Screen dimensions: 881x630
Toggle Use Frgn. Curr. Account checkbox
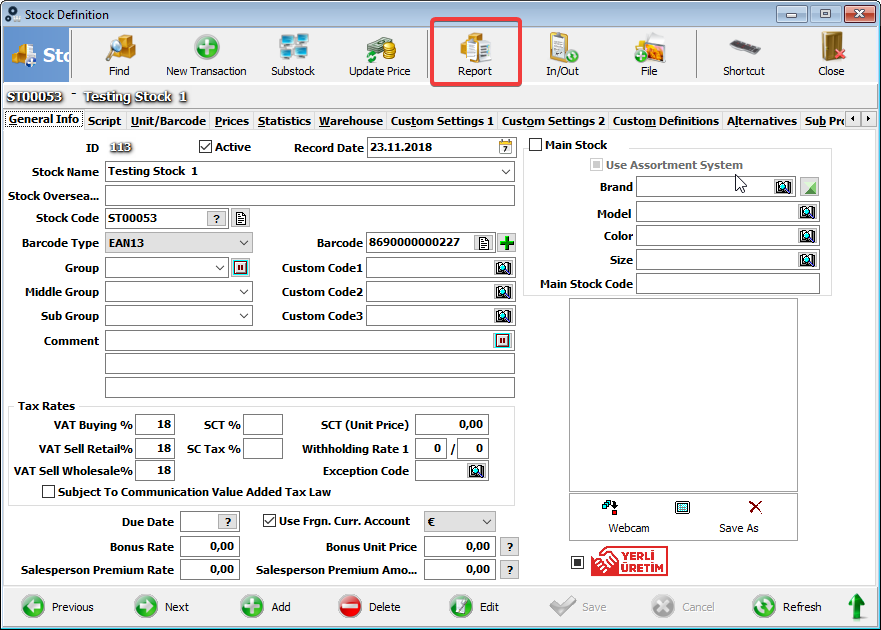point(269,521)
